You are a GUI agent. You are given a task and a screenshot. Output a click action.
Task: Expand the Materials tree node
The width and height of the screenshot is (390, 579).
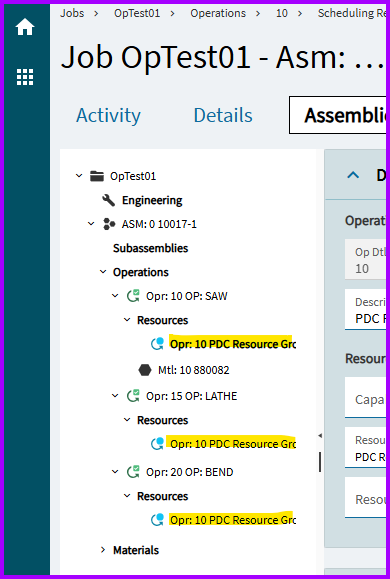(x=103, y=550)
